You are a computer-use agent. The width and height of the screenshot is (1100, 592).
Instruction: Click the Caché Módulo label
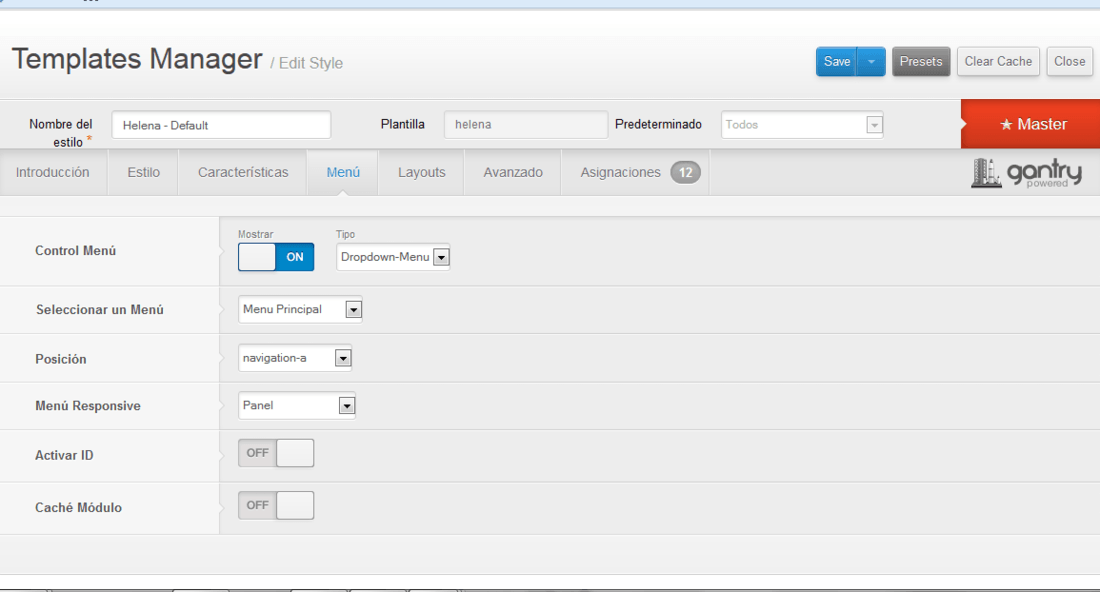pos(79,507)
